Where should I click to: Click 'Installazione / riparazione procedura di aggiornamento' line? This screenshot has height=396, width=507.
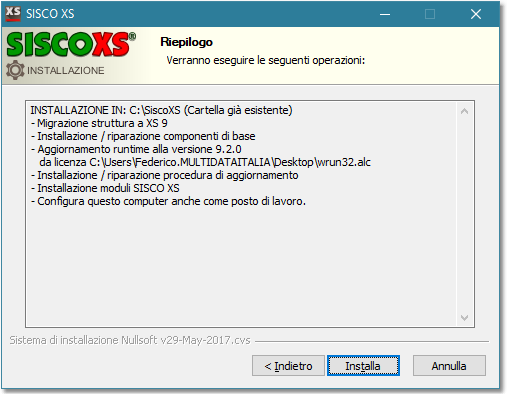pos(165,175)
